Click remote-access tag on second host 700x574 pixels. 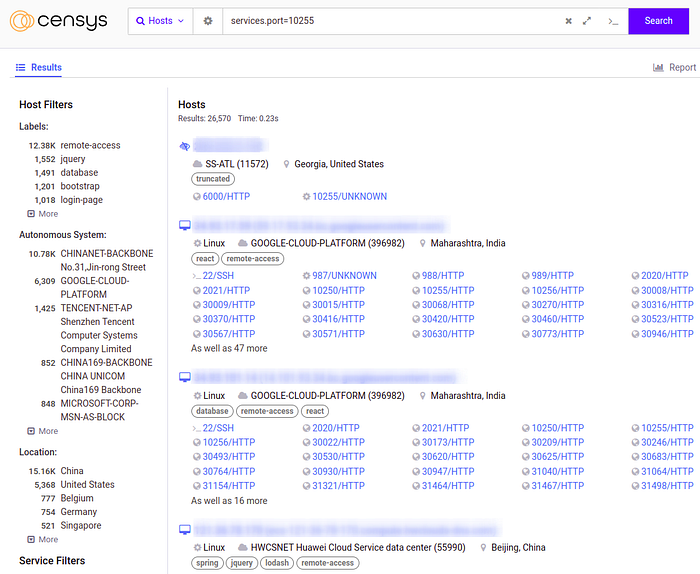pyautogui.click(x=253, y=259)
